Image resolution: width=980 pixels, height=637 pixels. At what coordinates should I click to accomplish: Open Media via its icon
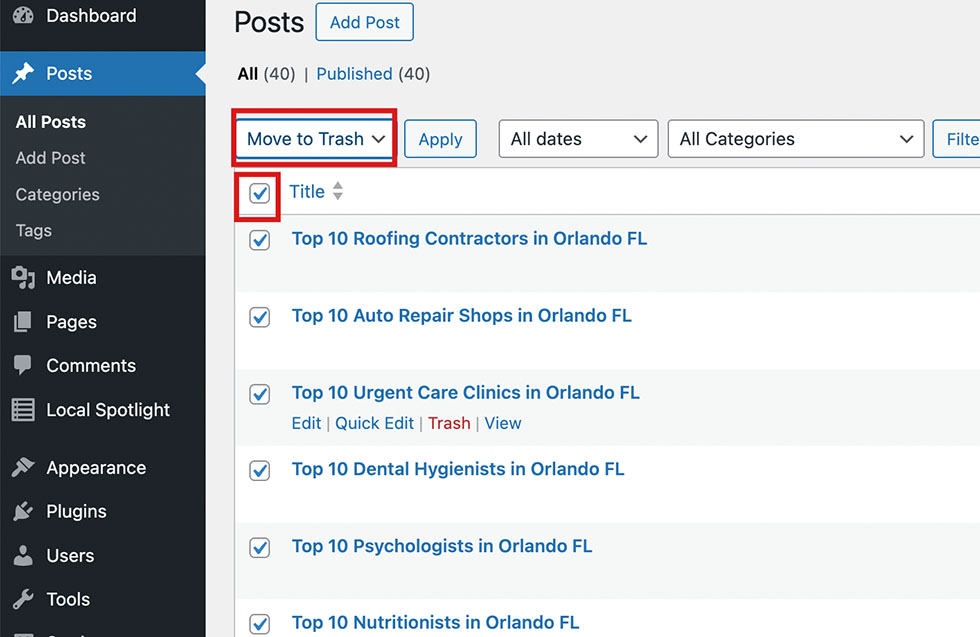pyautogui.click(x=23, y=278)
